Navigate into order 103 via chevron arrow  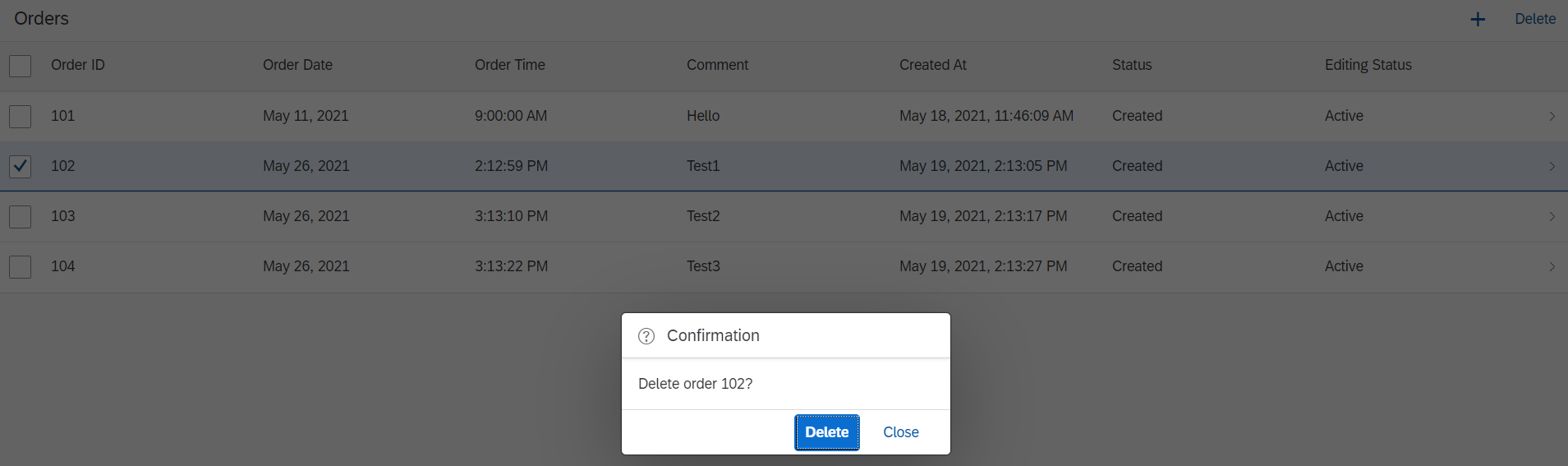(1552, 217)
